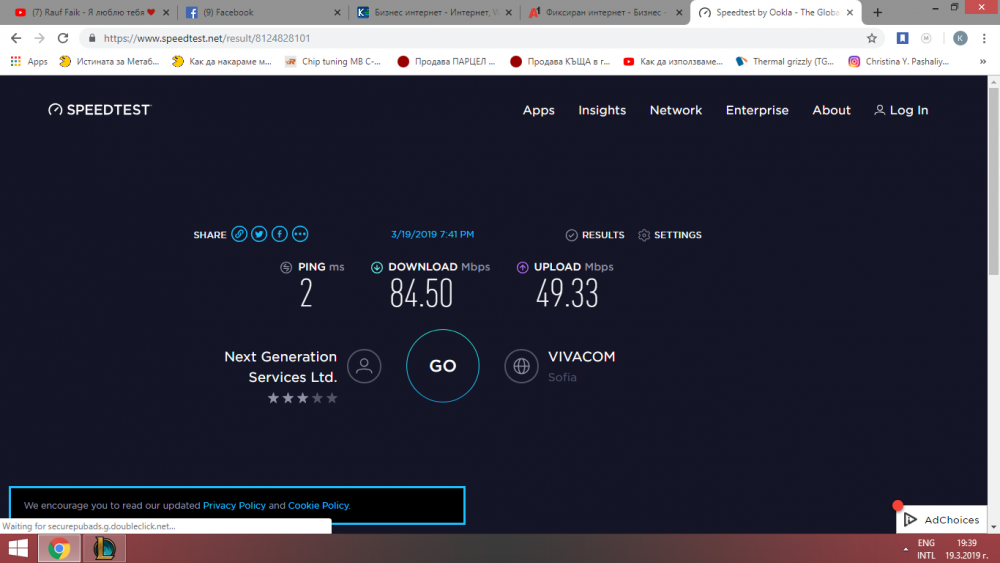Open the Chrome profile avatar K
The height and width of the screenshot is (563, 1000).
pos(960,38)
